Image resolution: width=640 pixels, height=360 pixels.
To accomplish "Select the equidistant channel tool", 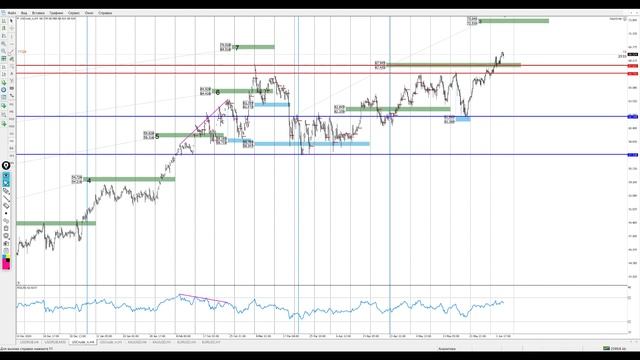I will 11,58.
